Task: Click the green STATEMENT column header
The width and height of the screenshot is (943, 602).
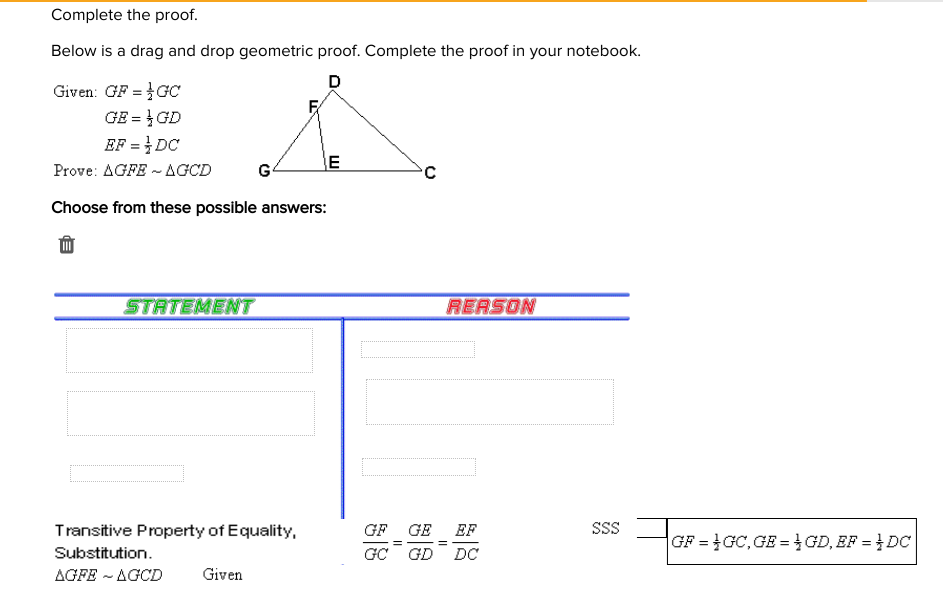Action: click(189, 307)
